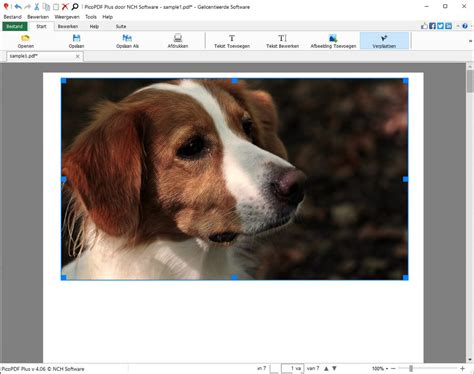474x374 pixels.
Task: Cut selection with scissors icon
Action: point(37,6)
